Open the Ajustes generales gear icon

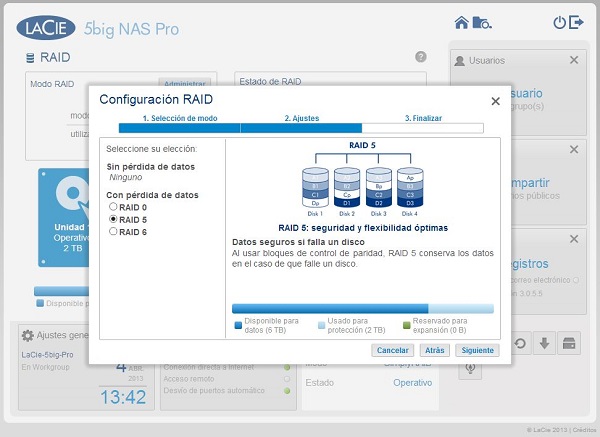pos(28,336)
